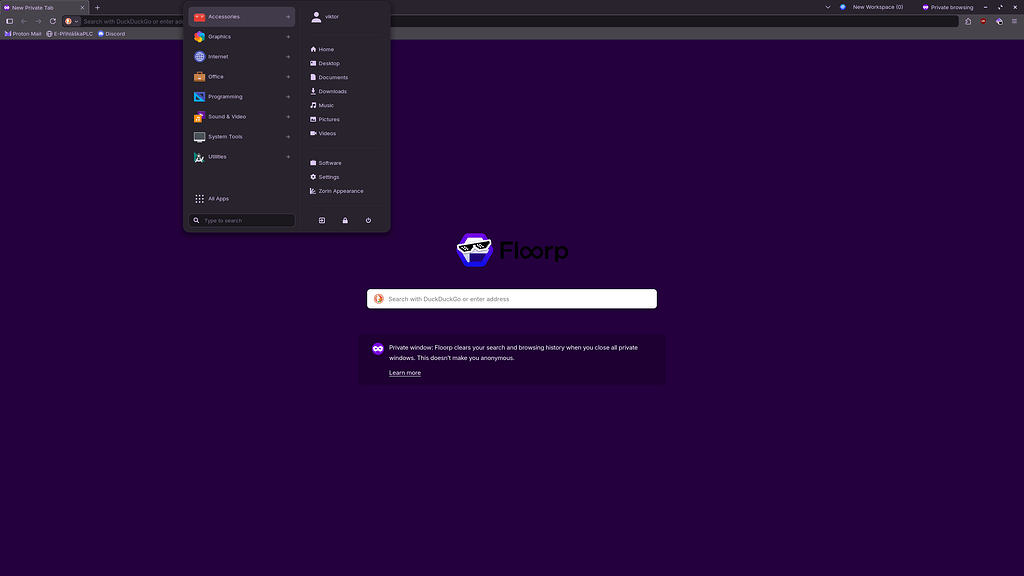Open the Graphics app category

pos(241,37)
